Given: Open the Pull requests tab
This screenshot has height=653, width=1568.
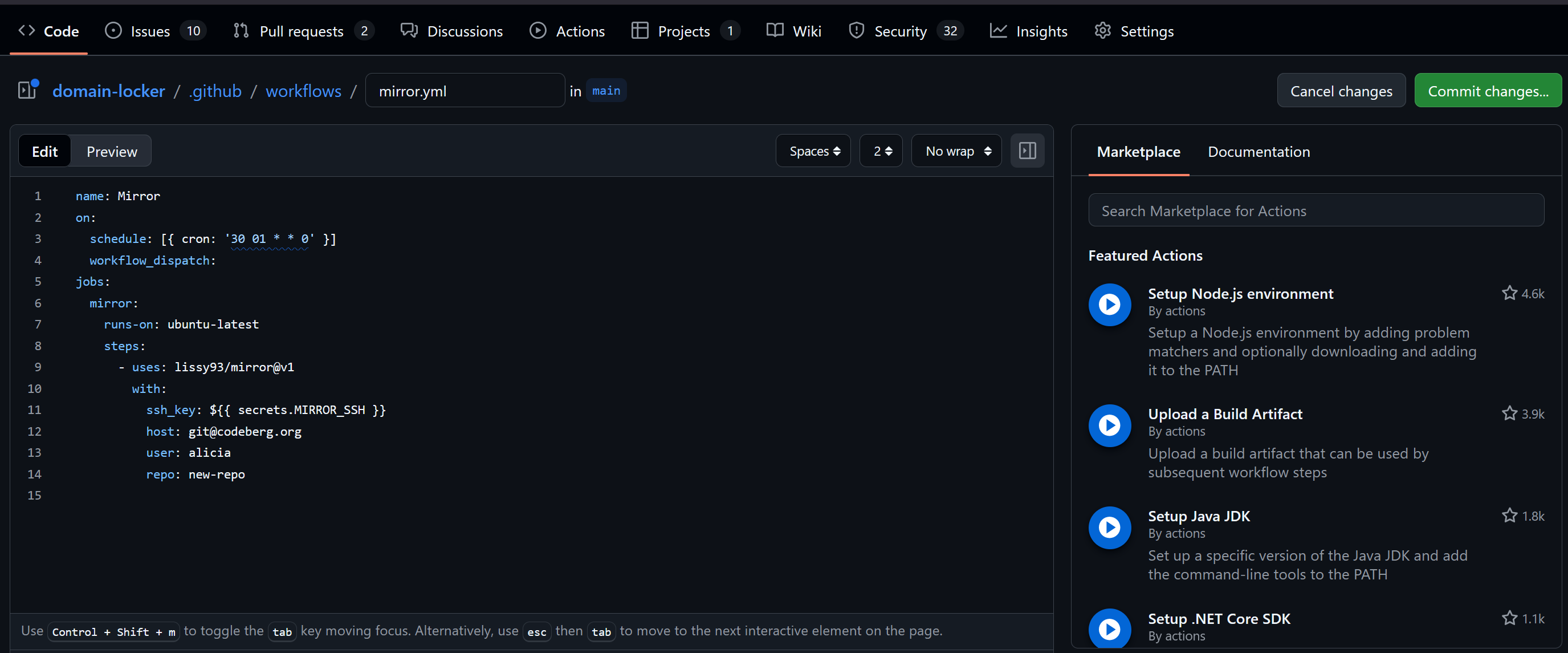Looking at the screenshot, I should [302, 31].
